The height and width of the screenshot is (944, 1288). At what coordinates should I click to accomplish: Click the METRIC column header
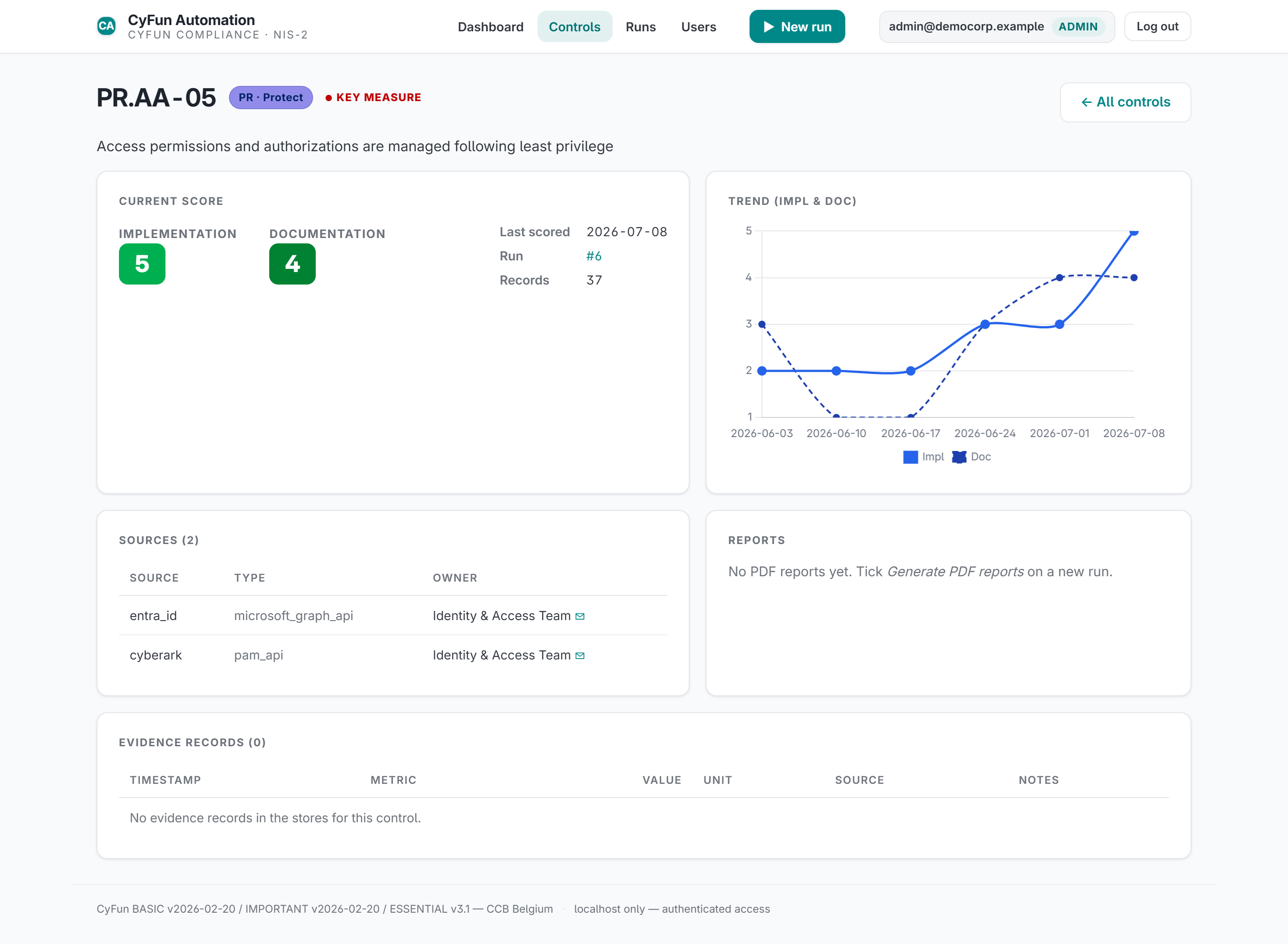coord(393,781)
